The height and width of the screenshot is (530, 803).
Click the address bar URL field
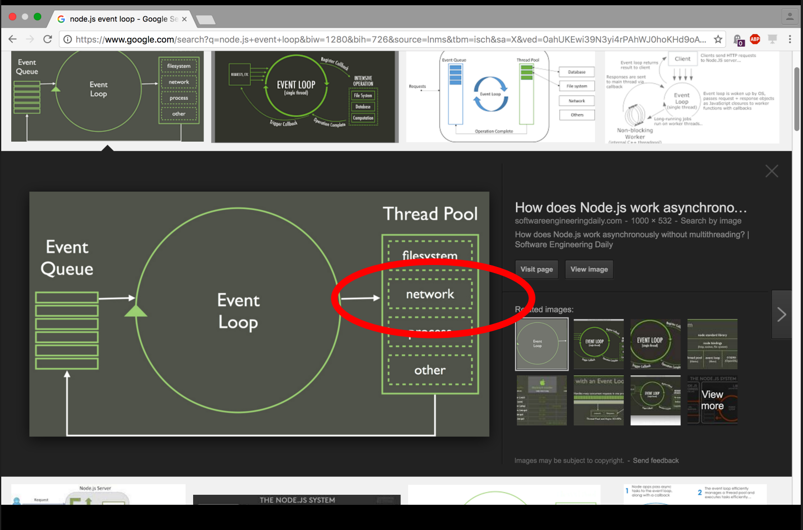tap(391, 39)
